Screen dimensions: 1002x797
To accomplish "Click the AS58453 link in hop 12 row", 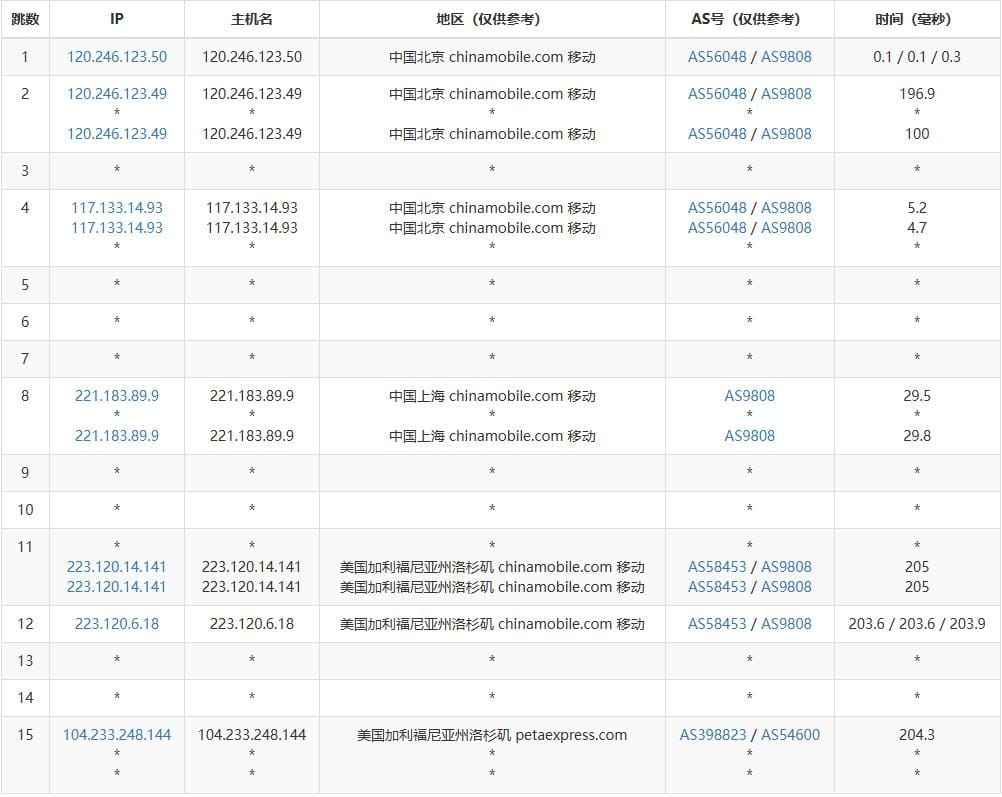I will [717, 624].
